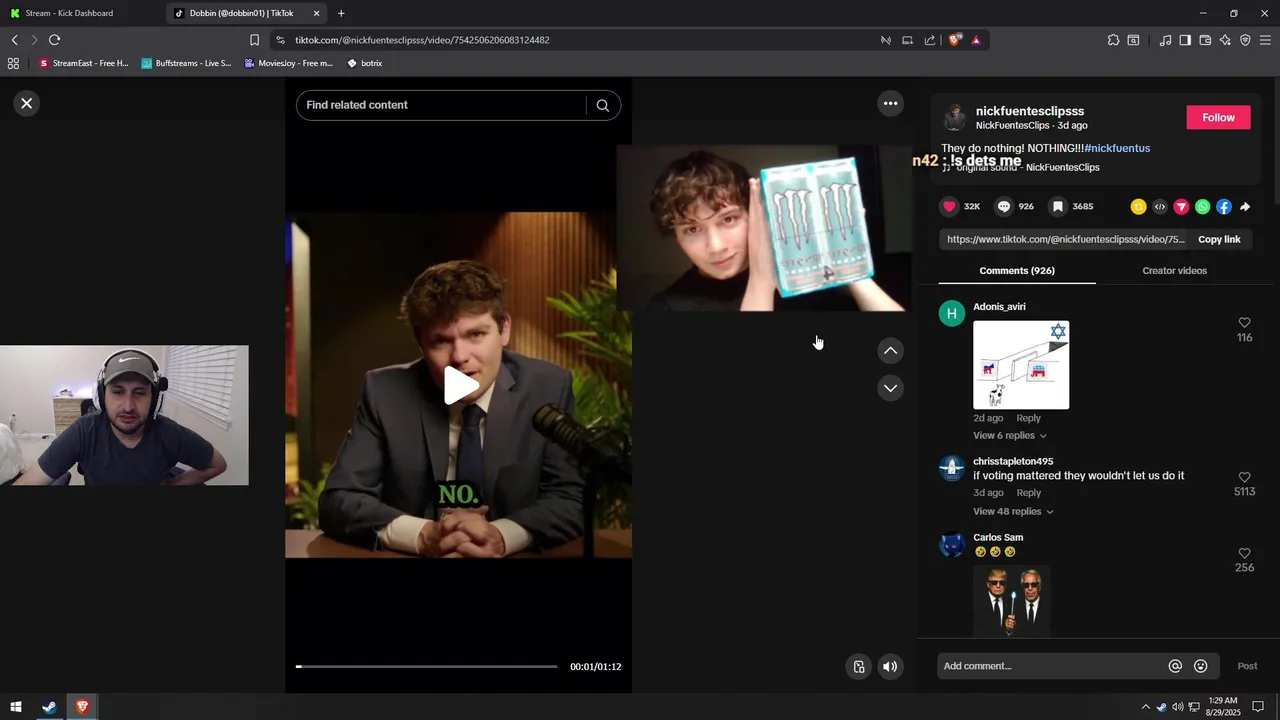Screen dimensions: 1280x720
Task: Open the browser hamburger main menu
Action: (x=1265, y=40)
